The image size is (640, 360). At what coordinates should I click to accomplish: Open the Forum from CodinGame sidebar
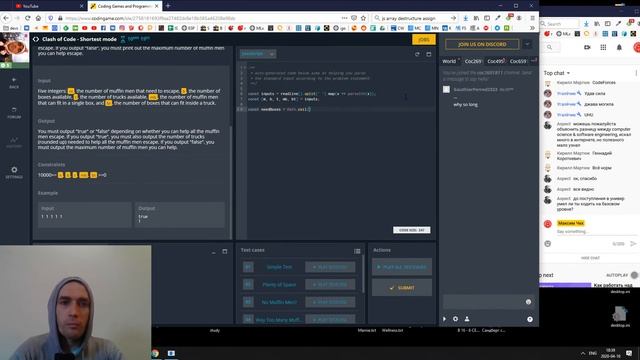14,113
